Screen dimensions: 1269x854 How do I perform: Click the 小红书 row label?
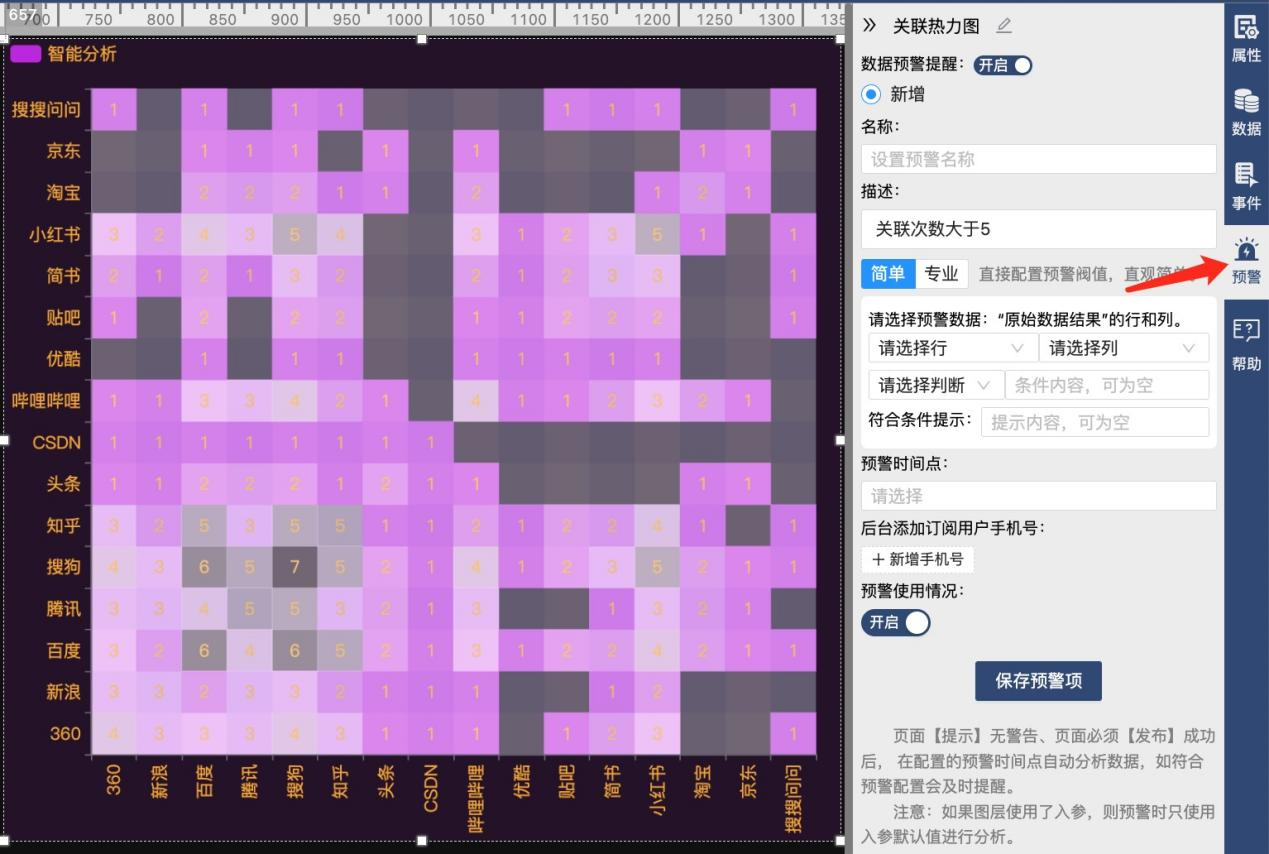(54, 234)
